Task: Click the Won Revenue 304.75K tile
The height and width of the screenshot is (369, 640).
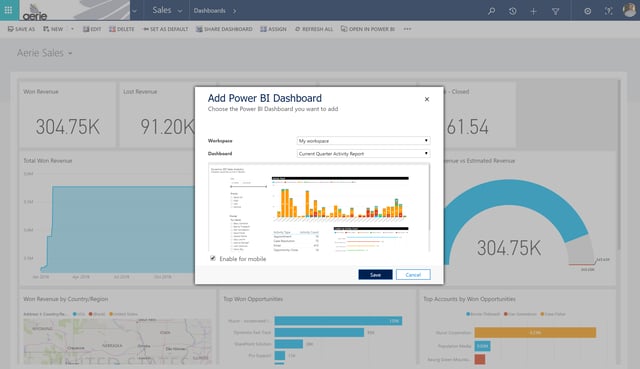Action: (67, 115)
